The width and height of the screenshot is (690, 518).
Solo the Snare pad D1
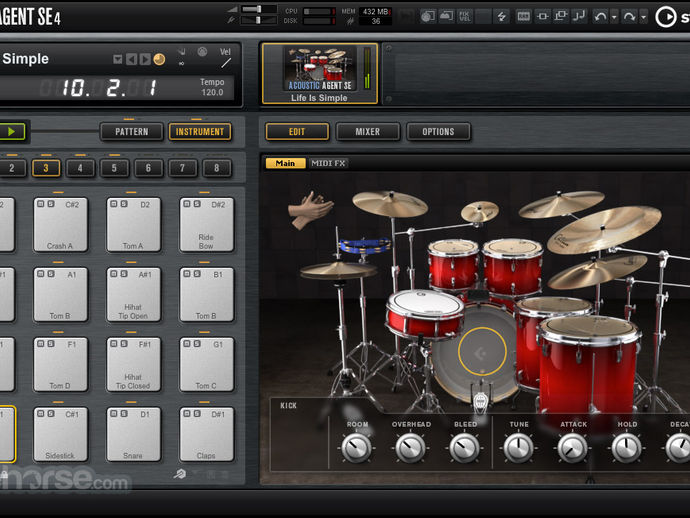pyautogui.click(x=124, y=414)
